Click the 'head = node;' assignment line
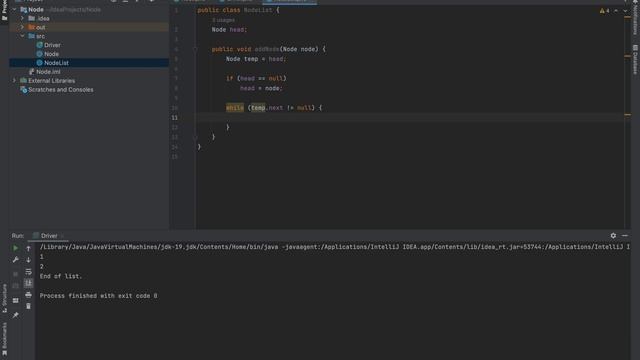 (261, 88)
